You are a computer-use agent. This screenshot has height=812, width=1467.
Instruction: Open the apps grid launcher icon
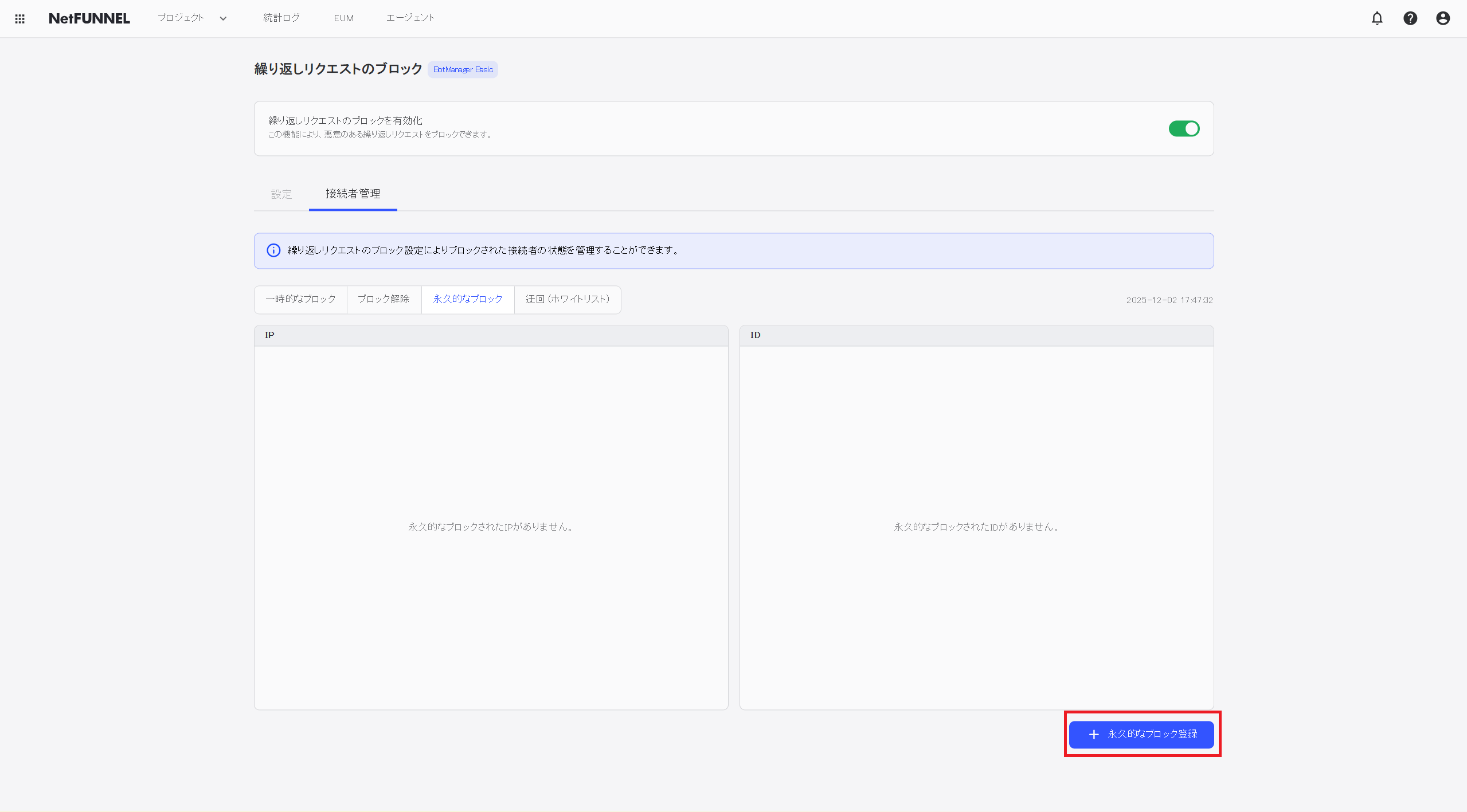[x=19, y=19]
